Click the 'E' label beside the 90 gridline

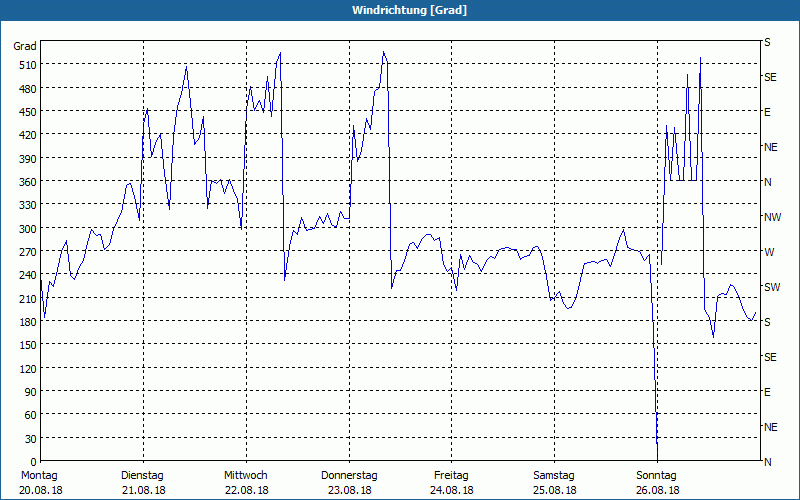[767, 392]
